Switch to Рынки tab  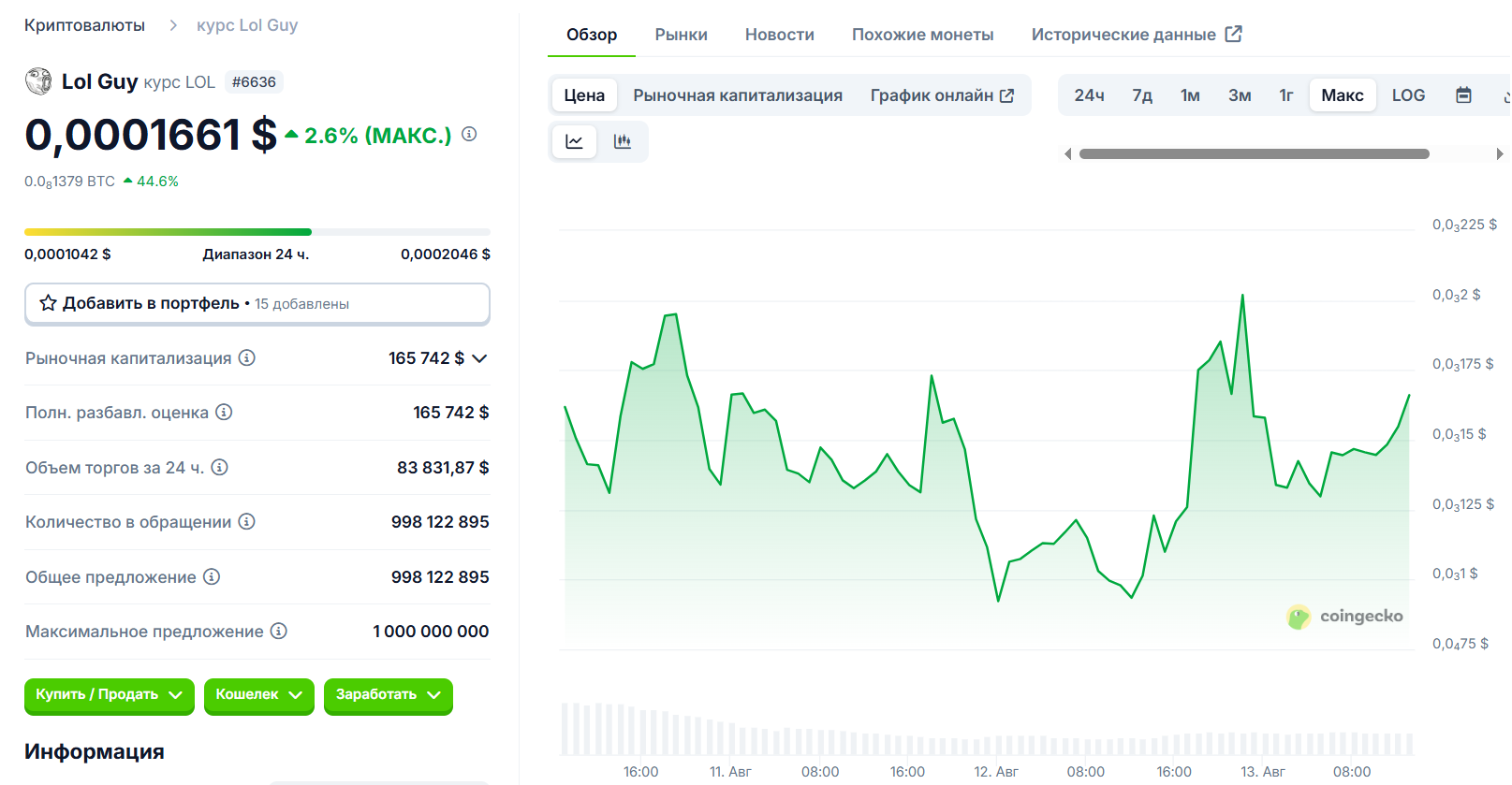681,35
